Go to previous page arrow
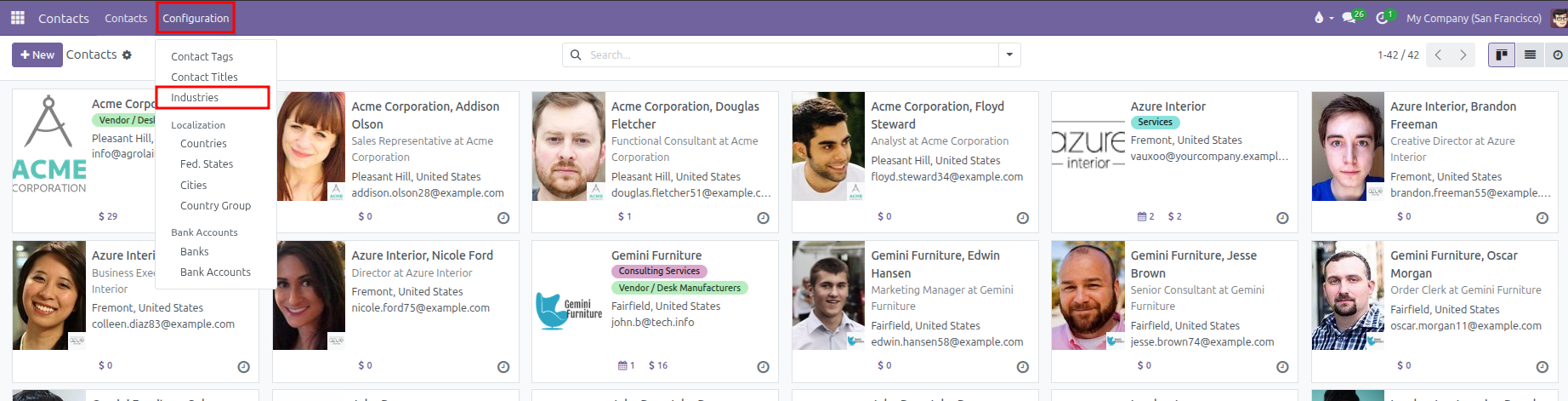 pos(1438,55)
